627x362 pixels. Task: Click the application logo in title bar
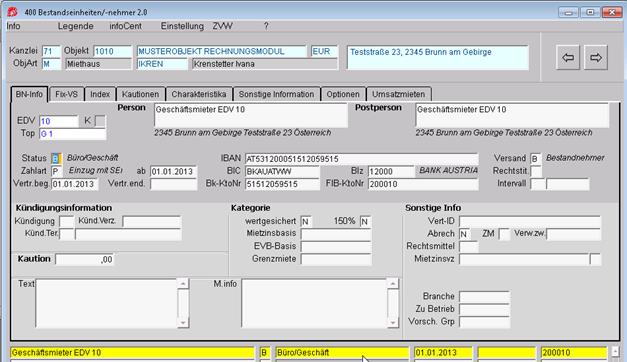[x=12, y=12]
